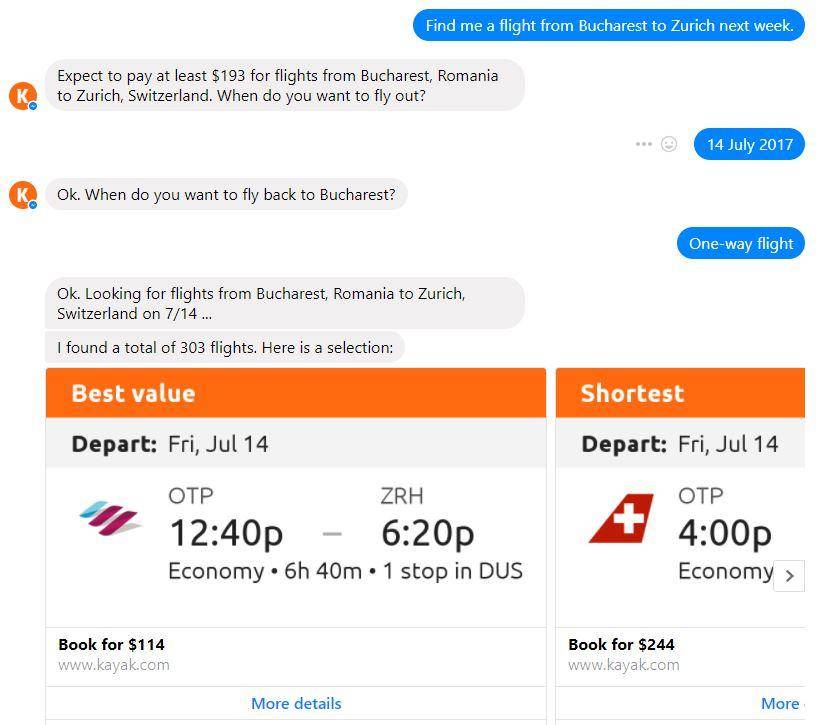Select the Best value orange header
Viewport: 821px width, 725px height.
[x=296, y=393]
